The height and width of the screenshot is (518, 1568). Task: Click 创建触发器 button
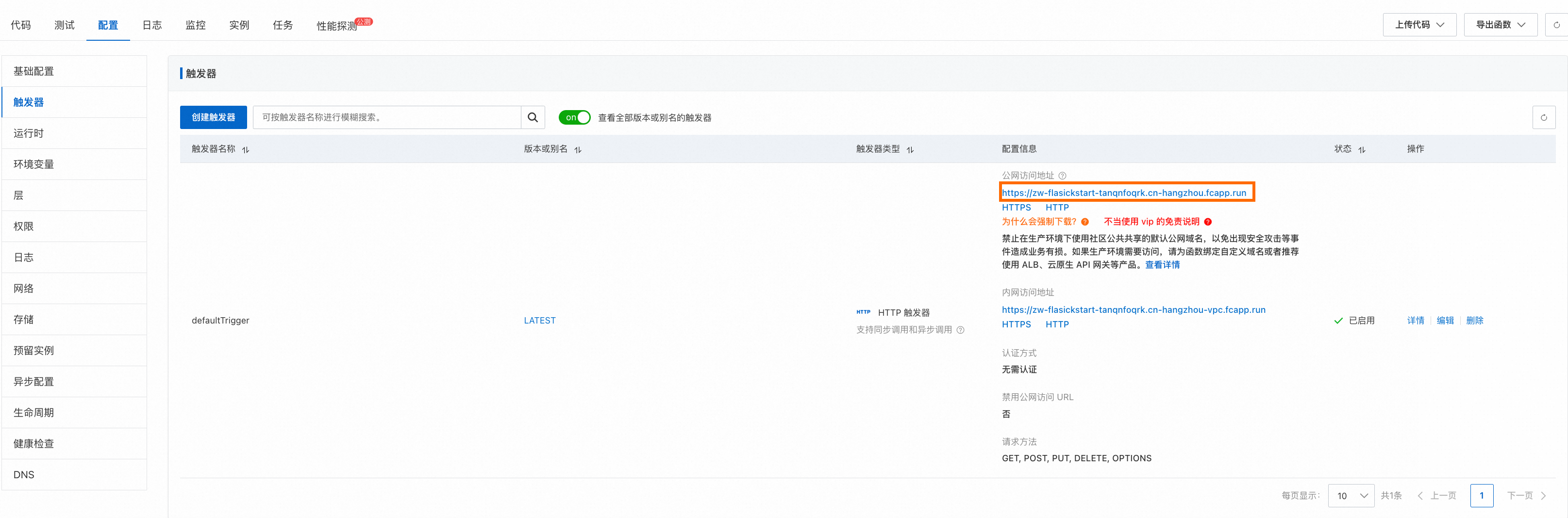click(x=214, y=117)
